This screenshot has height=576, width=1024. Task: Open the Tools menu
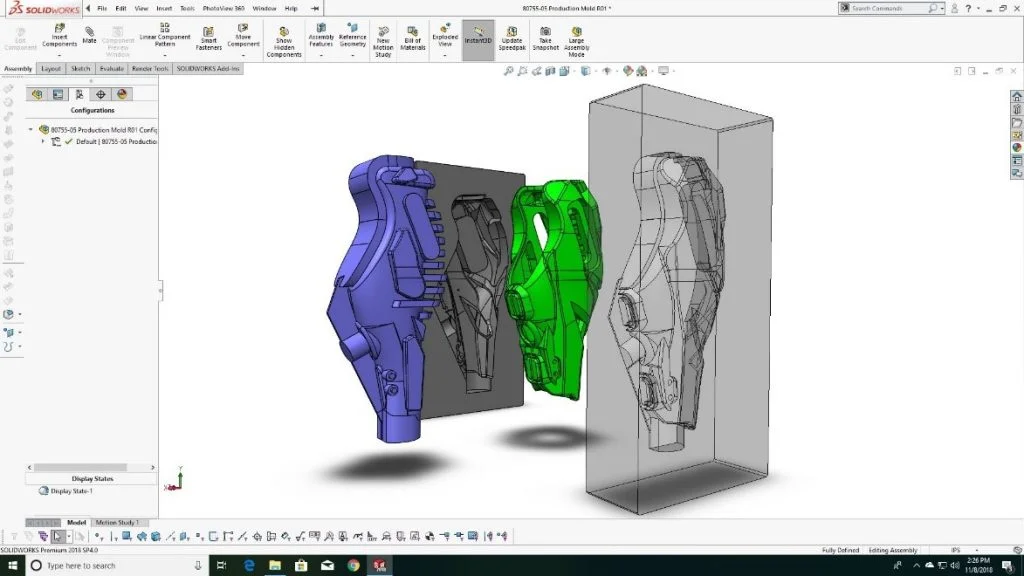click(187, 8)
